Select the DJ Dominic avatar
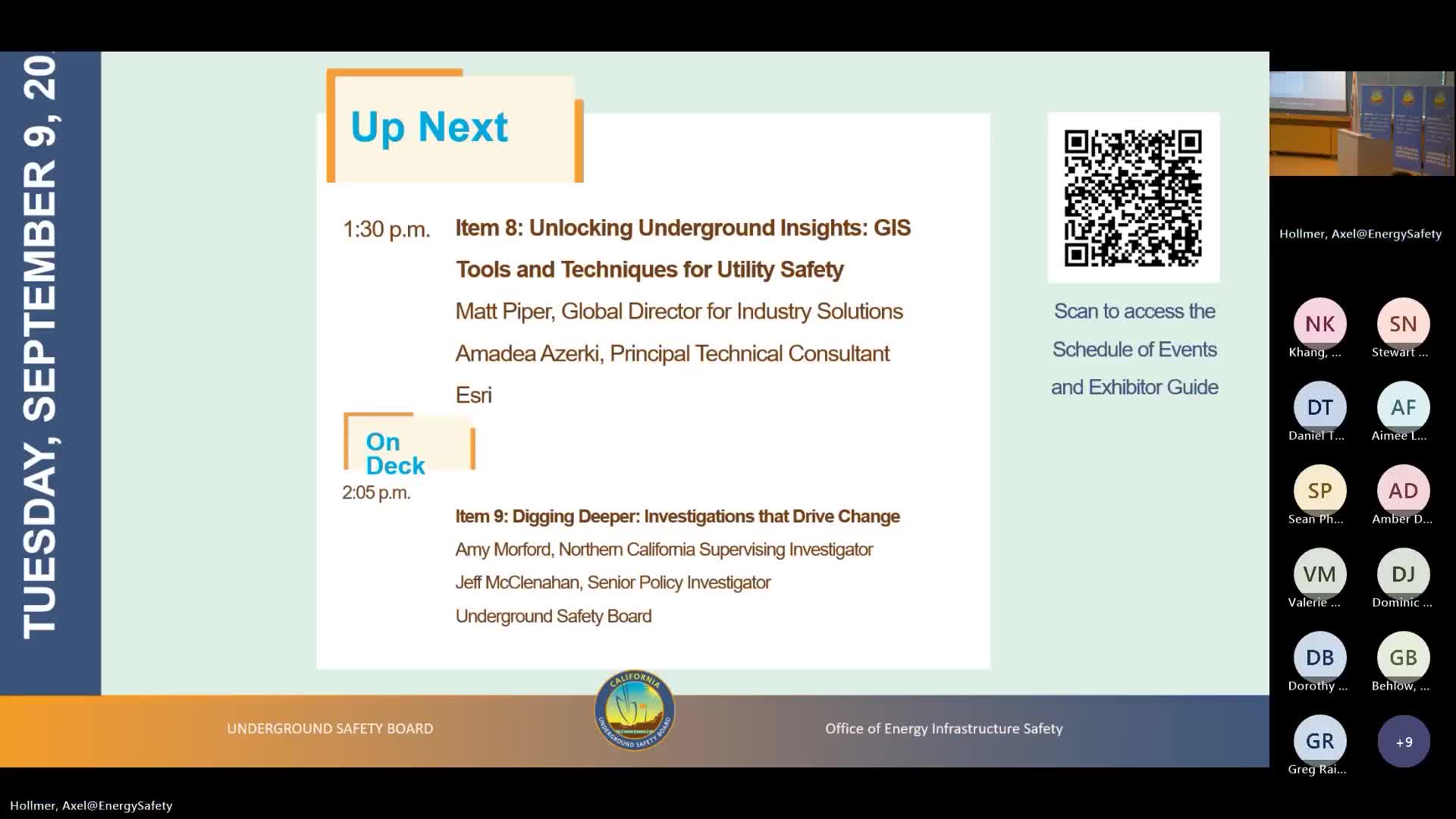 pos(1403,574)
